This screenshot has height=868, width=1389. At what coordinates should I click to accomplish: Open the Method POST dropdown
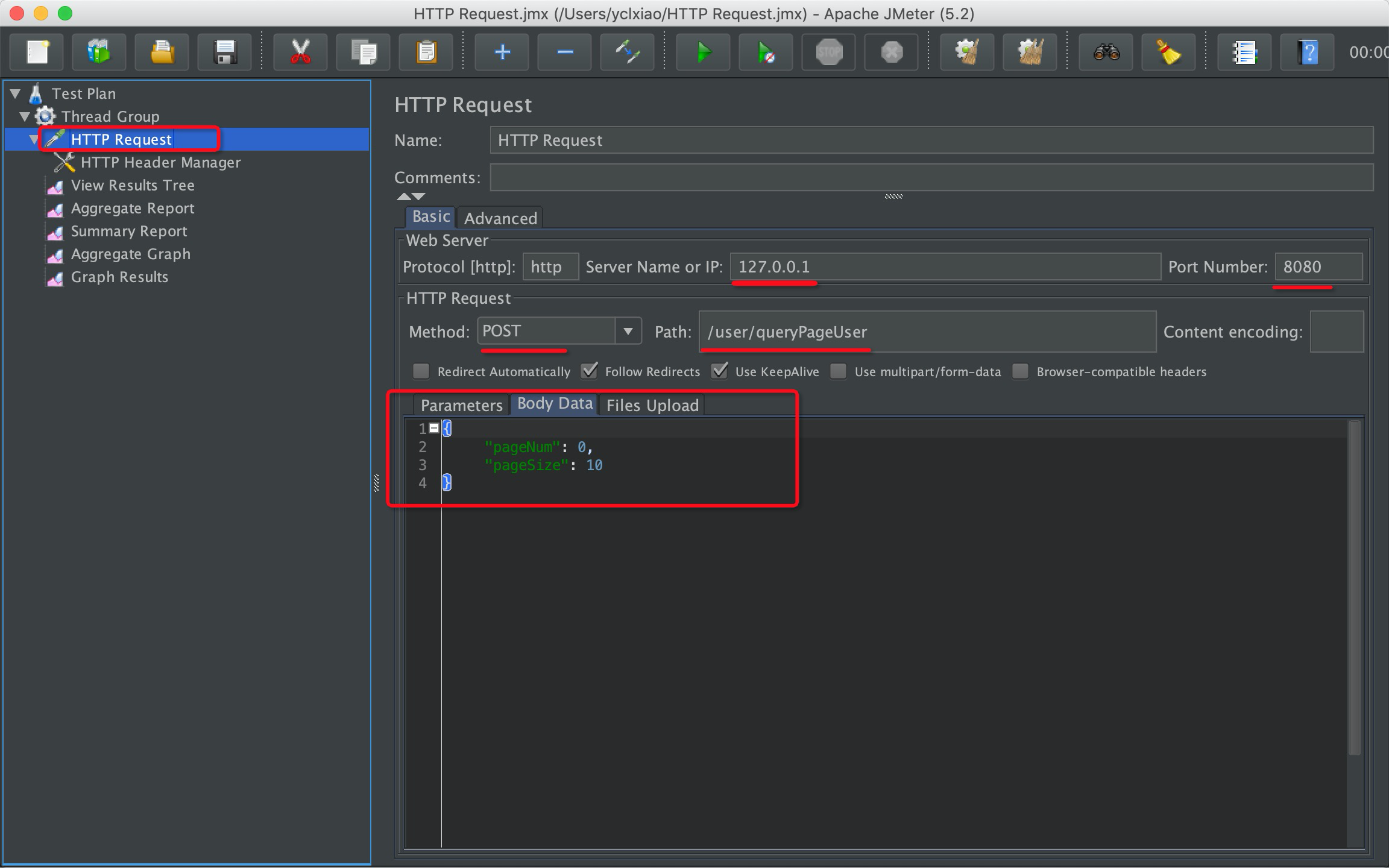click(x=628, y=331)
